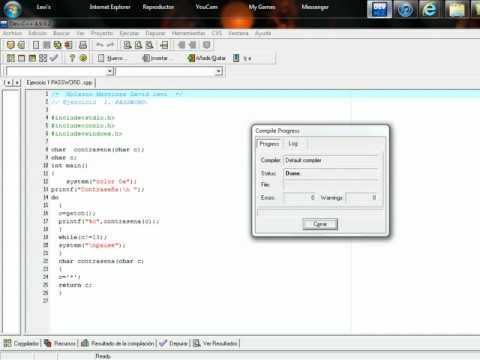Click the Errors count field in the dialog

(x=300, y=198)
